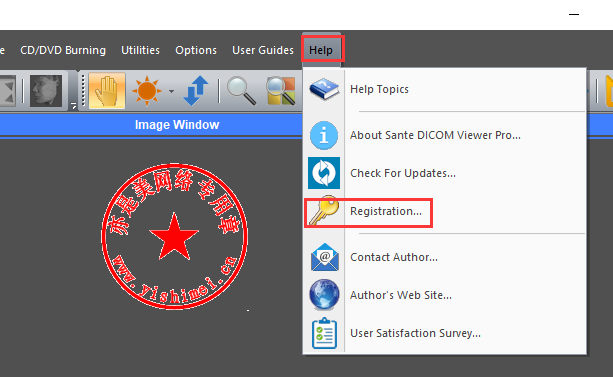Click the refresh arrows update icon

[324, 173]
